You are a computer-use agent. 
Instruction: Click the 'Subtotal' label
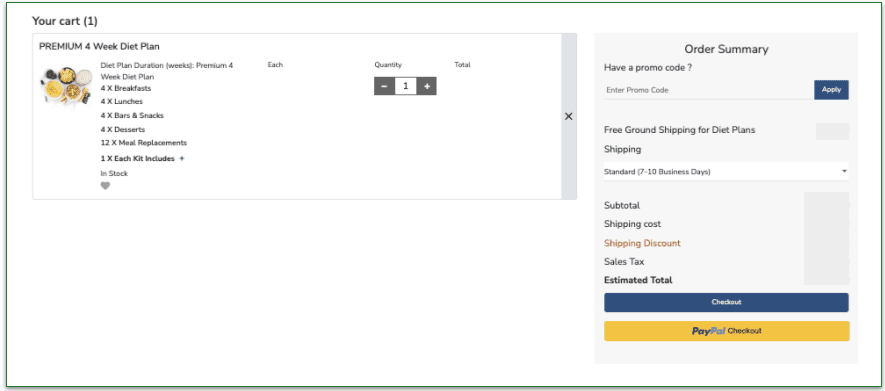click(622, 205)
